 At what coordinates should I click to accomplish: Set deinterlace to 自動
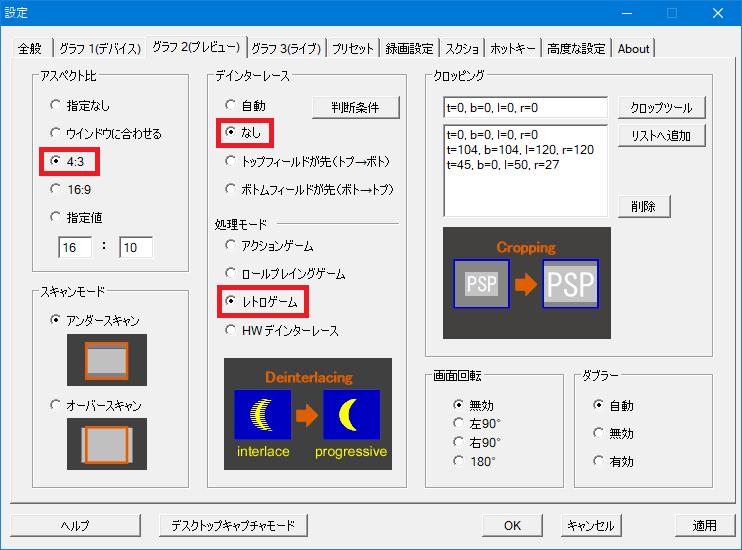coord(245,105)
